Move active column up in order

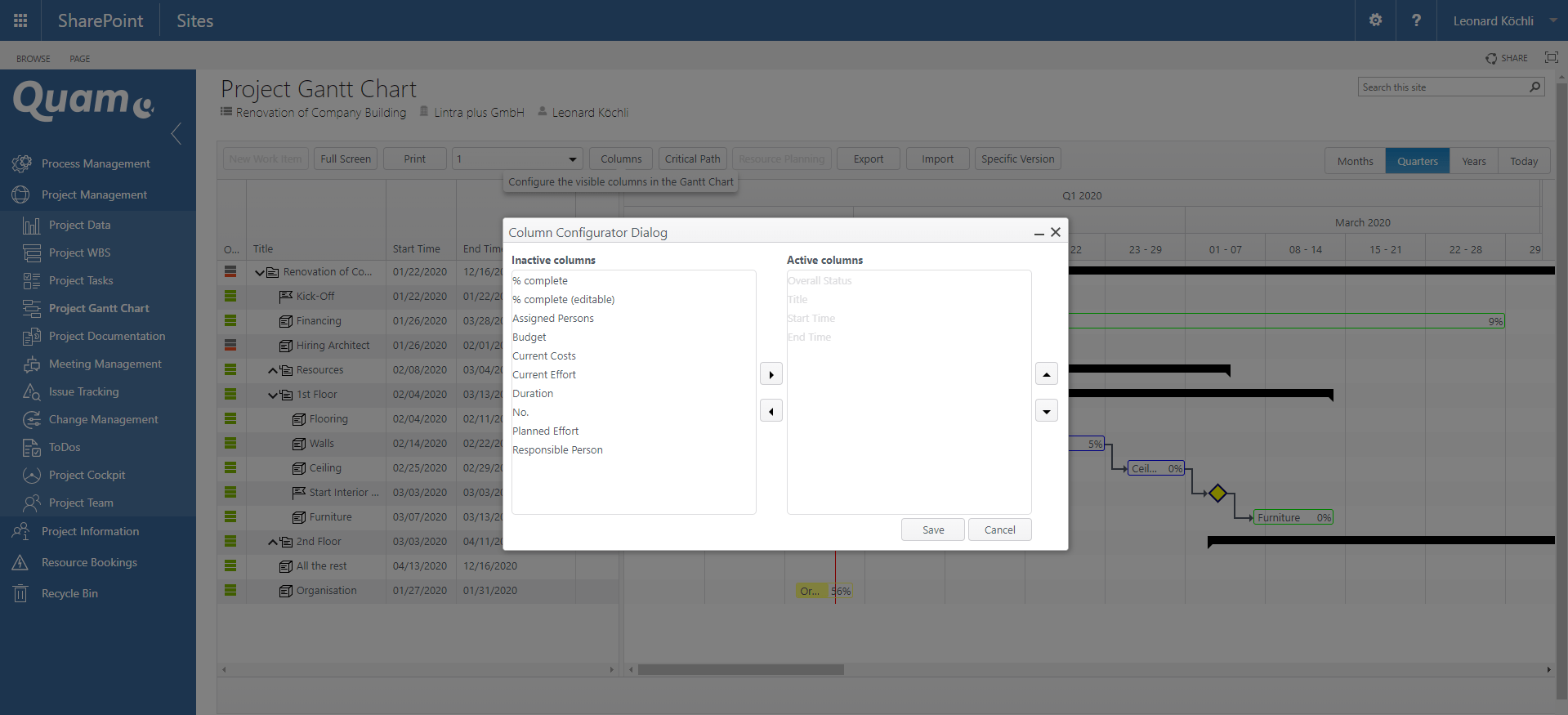click(x=1046, y=374)
